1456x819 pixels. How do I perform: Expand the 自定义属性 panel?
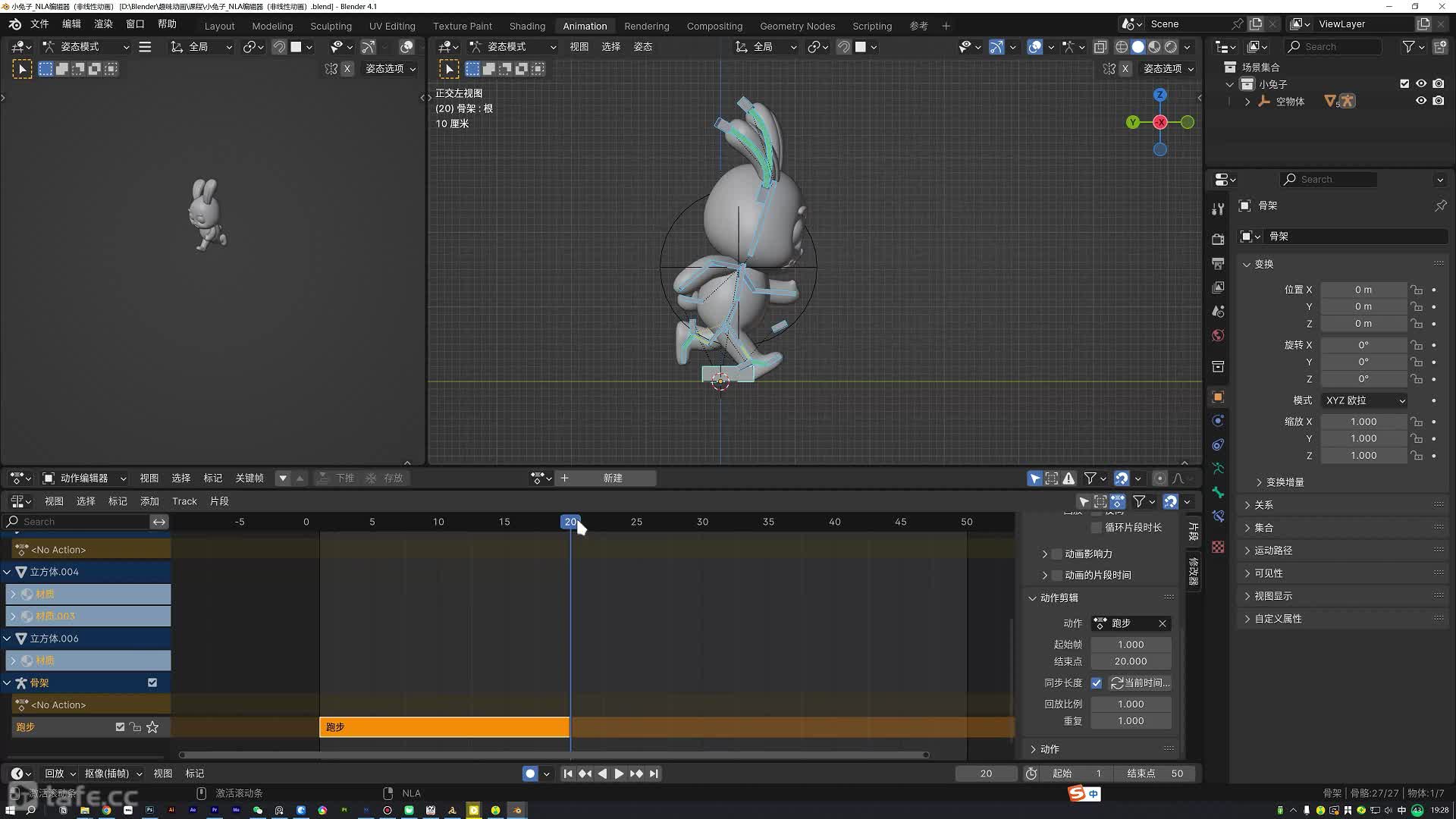click(x=1247, y=619)
